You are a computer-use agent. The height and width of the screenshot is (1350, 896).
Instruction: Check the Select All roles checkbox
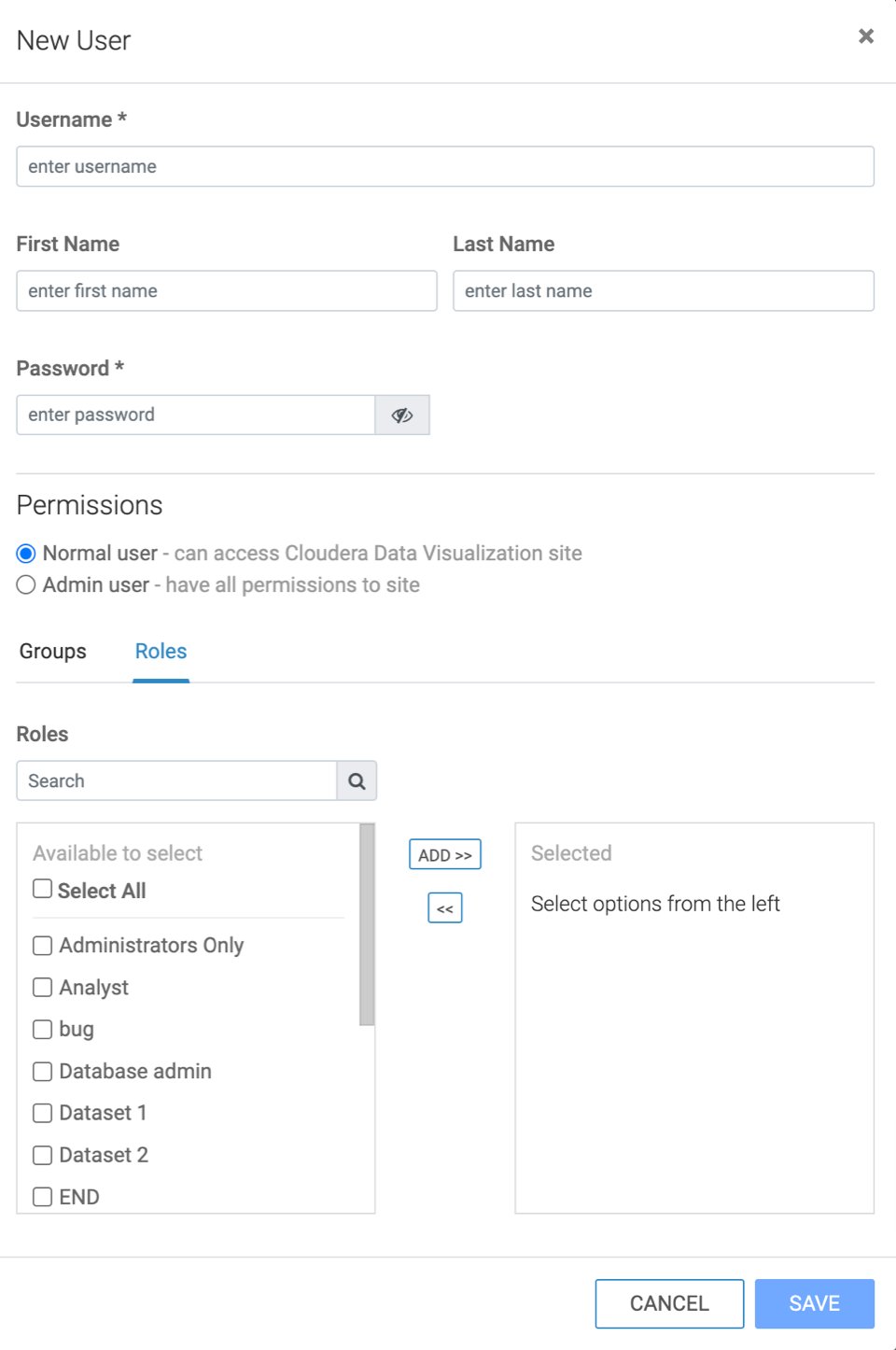point(43,889)
